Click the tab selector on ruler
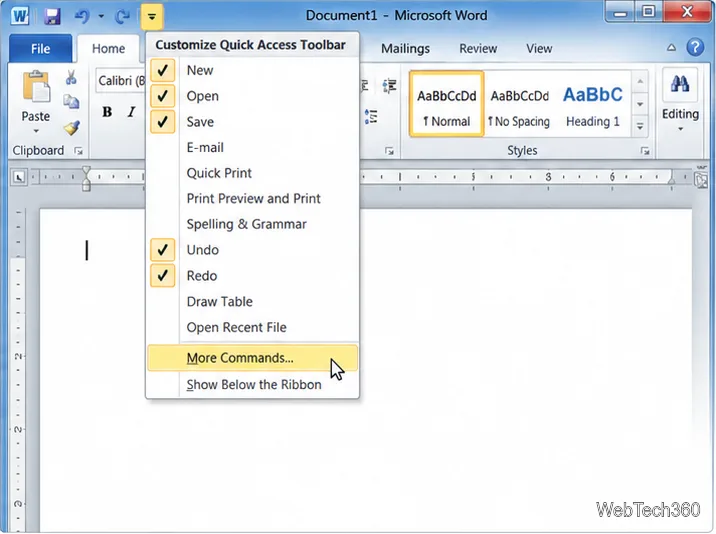Viewport: 716px width, 534px height. pos(19,177)
